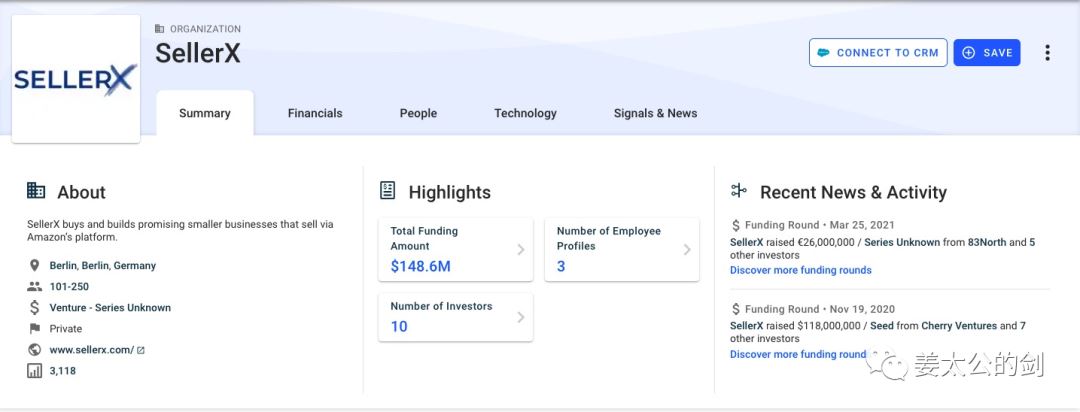The width and height of the screenshot is (1080, 412).
Task: Click the 3,118 rank value
Action: (63, 371)
